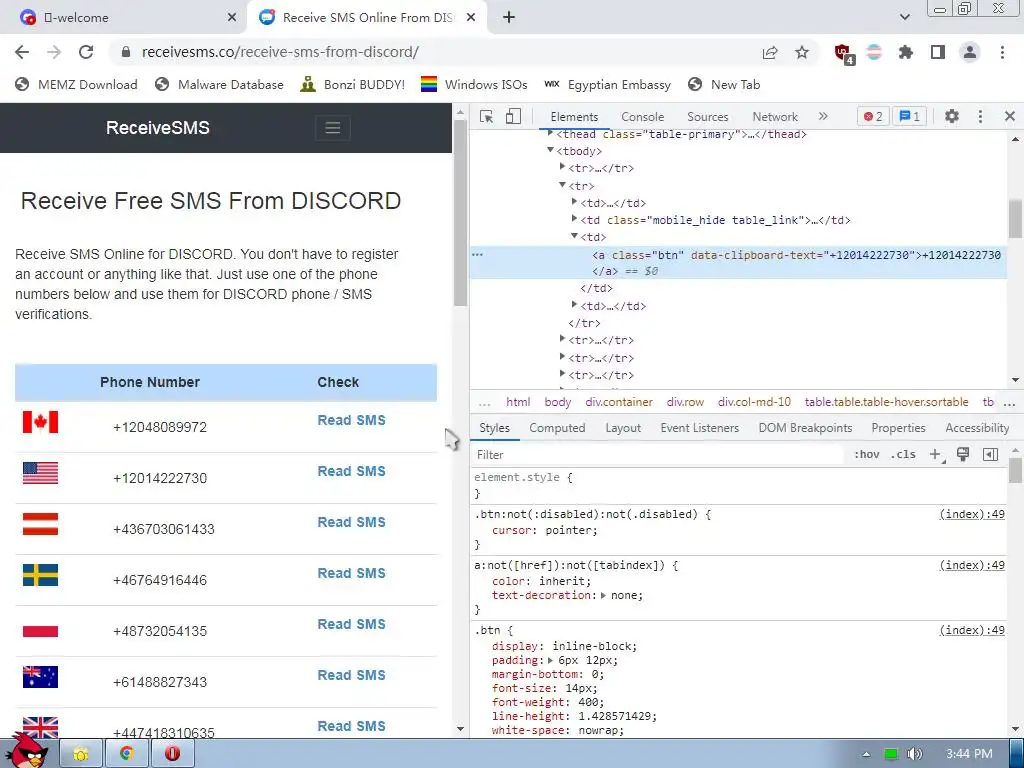Switch to the Console tab

643,117
